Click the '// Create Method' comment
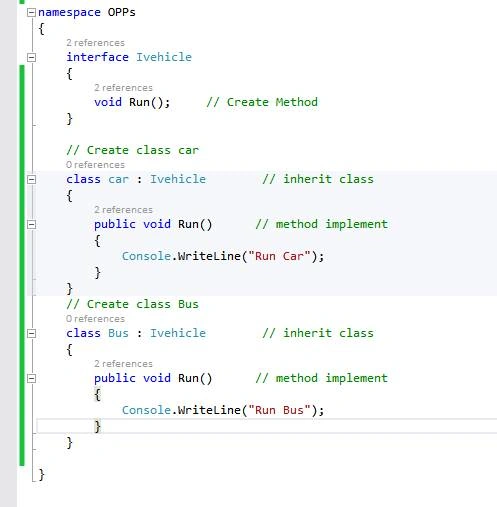Screen dimensions: 497x507 262,102
